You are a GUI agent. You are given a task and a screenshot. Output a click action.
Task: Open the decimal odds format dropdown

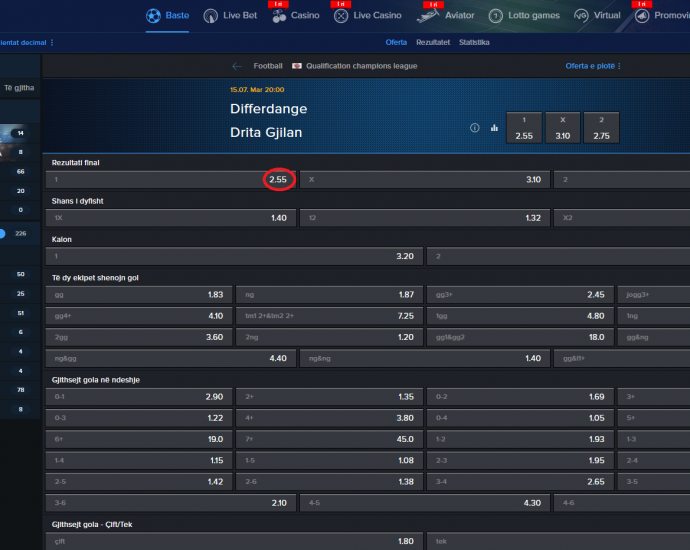26,43
